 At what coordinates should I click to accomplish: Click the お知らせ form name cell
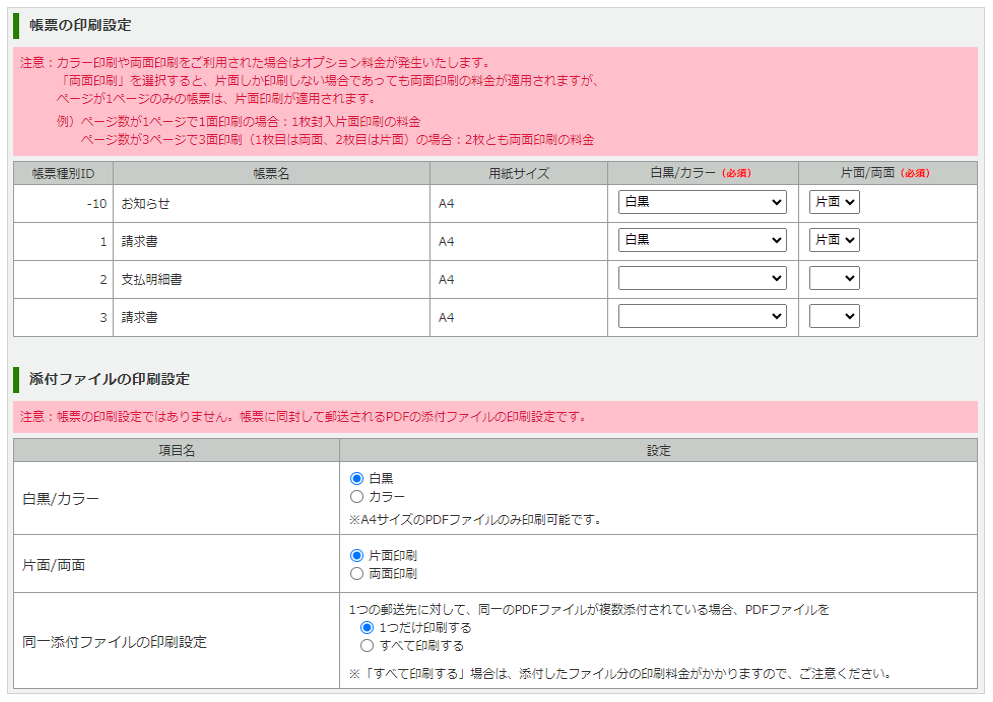(x=146, y=203)
